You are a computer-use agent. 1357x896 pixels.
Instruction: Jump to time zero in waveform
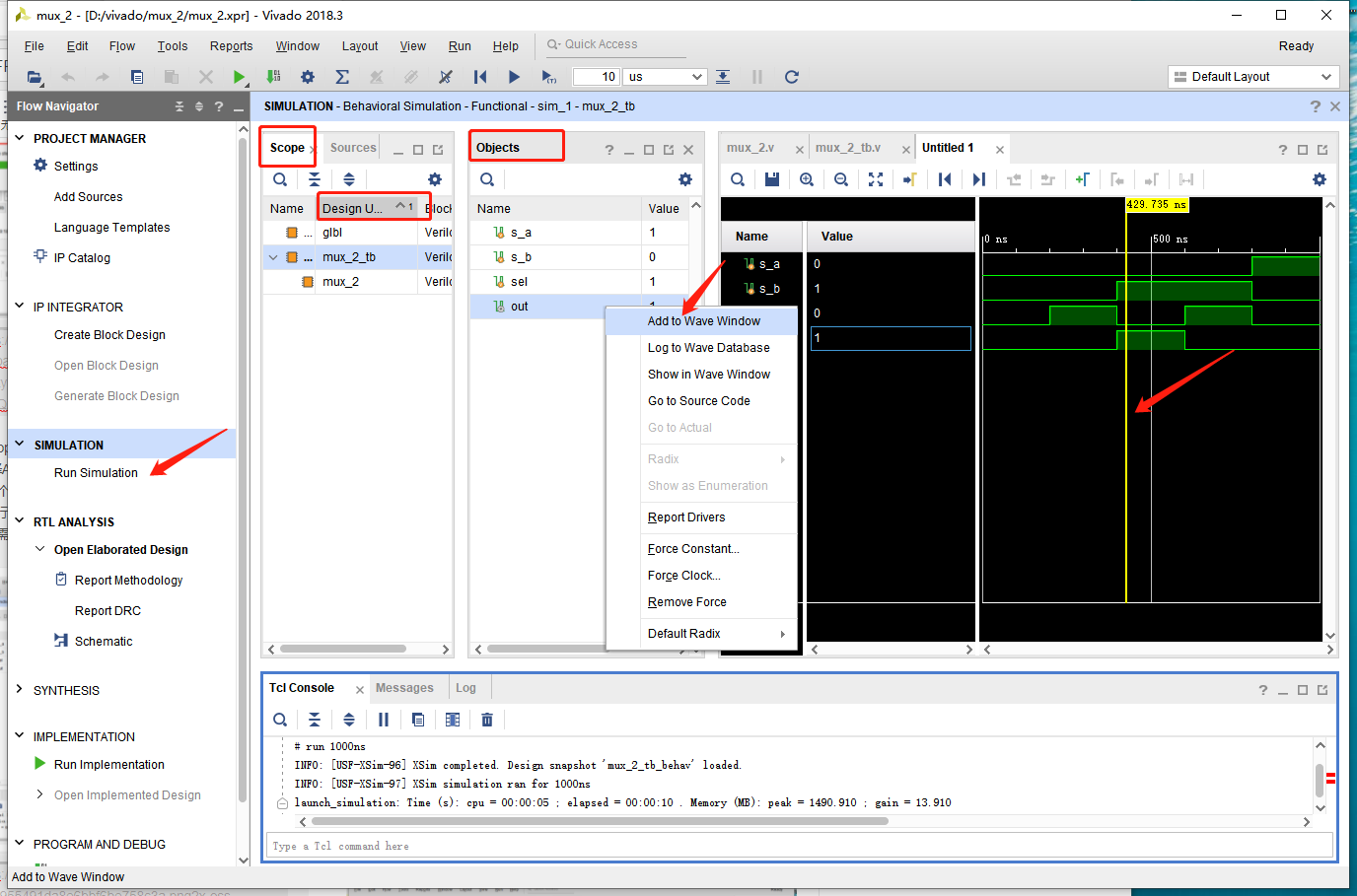coord(945,179)
